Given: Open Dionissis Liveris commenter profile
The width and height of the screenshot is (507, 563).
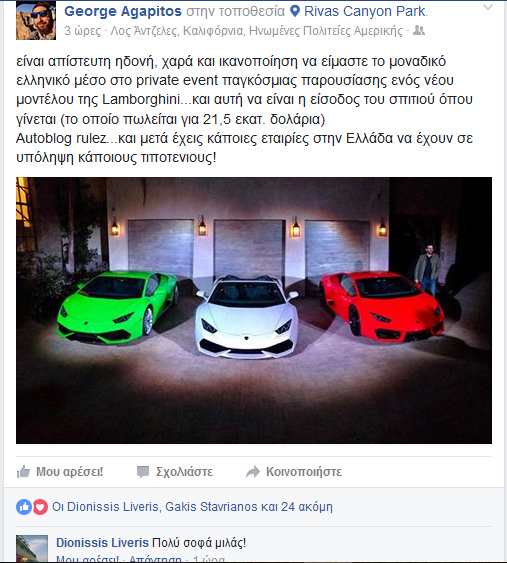Looking at the screenshot, I should click(102, 543).
